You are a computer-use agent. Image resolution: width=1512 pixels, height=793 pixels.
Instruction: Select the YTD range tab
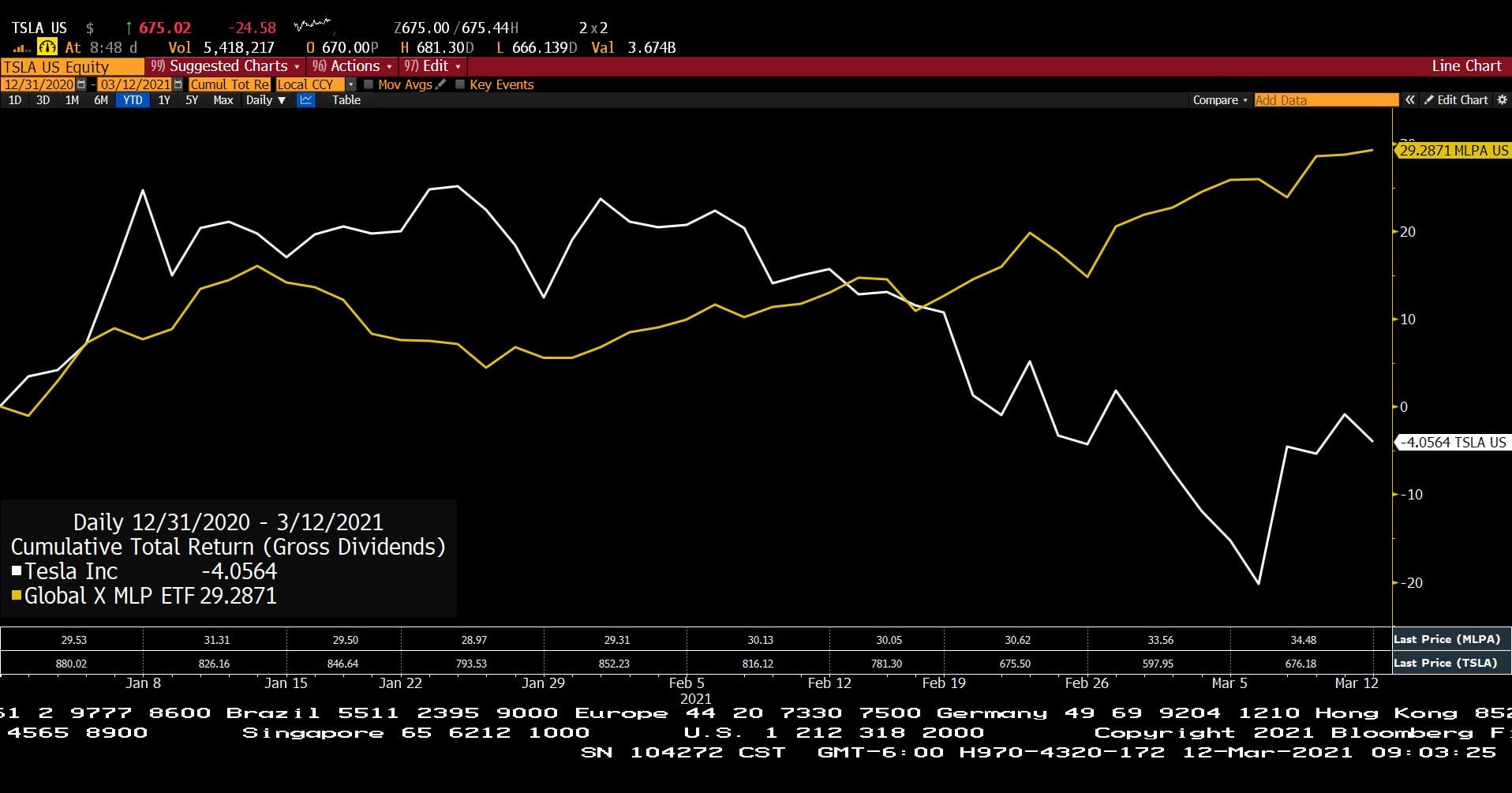tap(133, 100)
